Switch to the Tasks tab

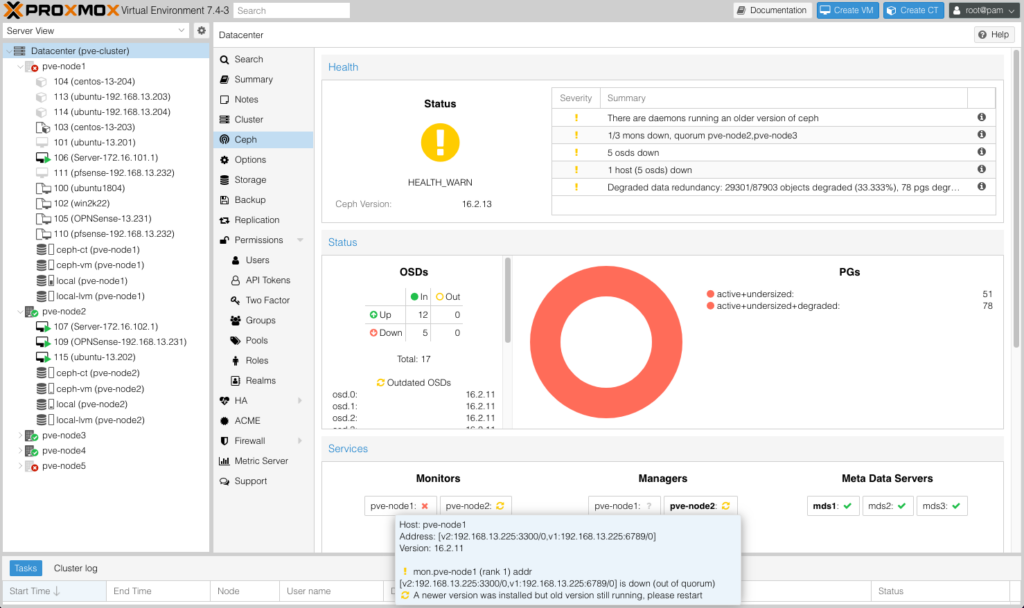[x=25, y=568]
